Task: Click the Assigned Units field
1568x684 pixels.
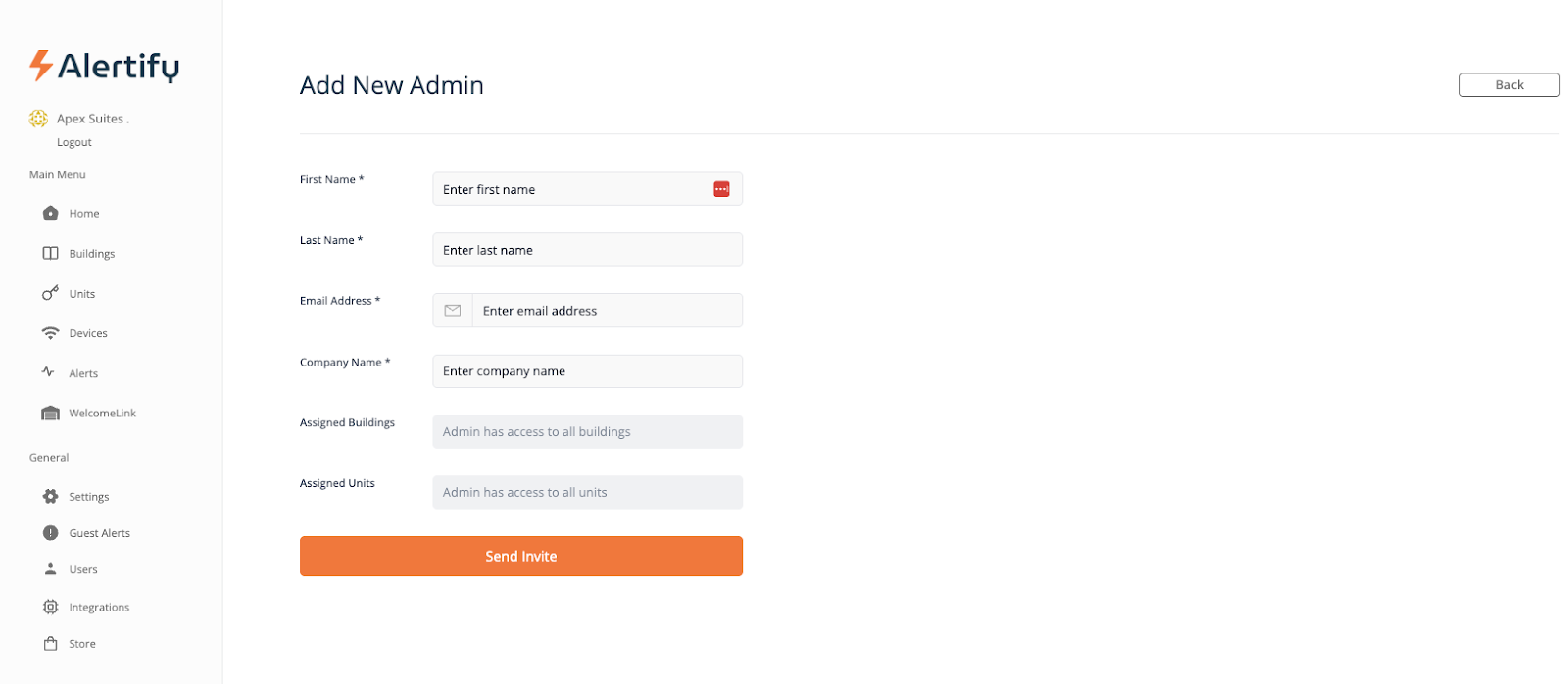Action: (587, 493)
